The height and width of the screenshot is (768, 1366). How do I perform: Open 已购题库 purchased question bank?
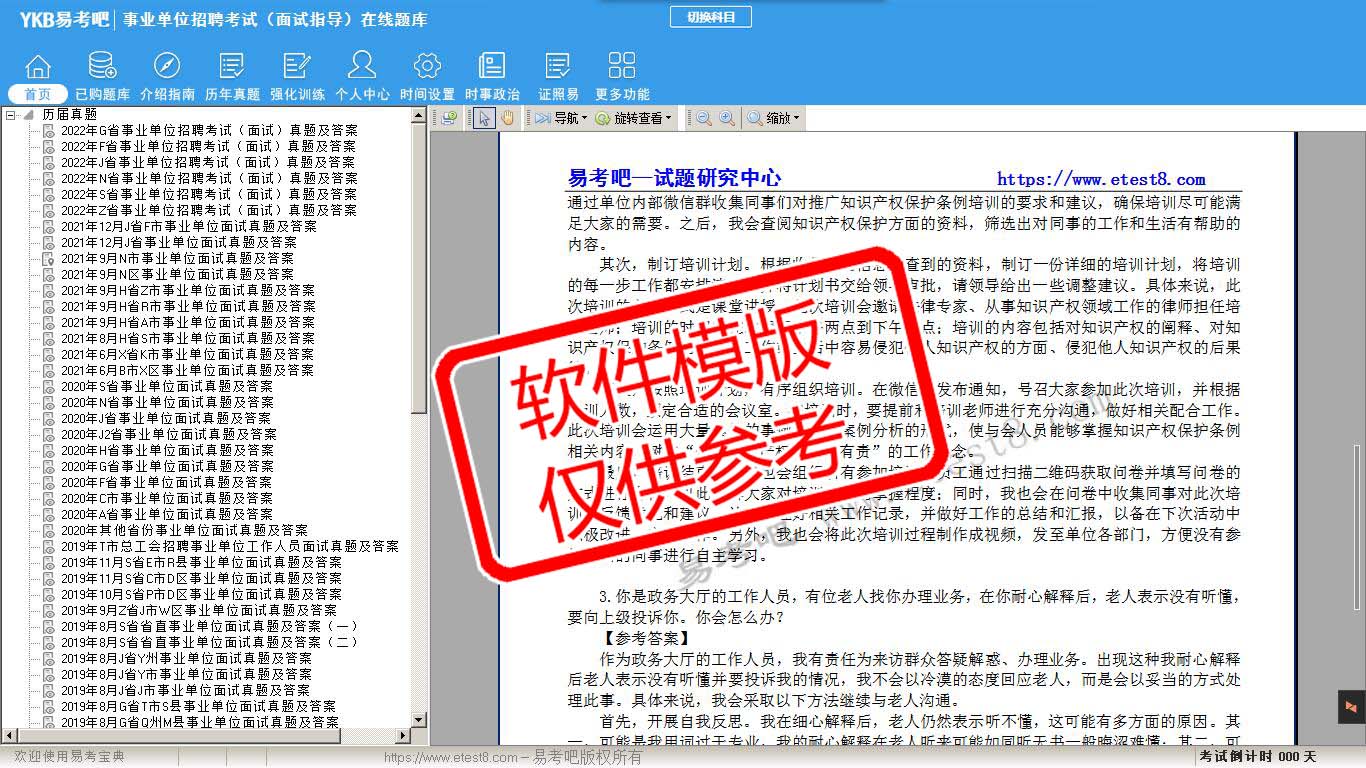click(x=102, y=76)
